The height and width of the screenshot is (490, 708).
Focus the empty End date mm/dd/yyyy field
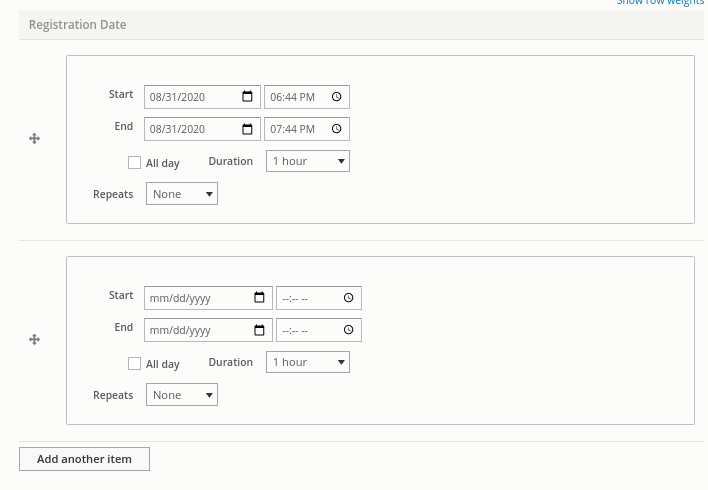point(209,330)
